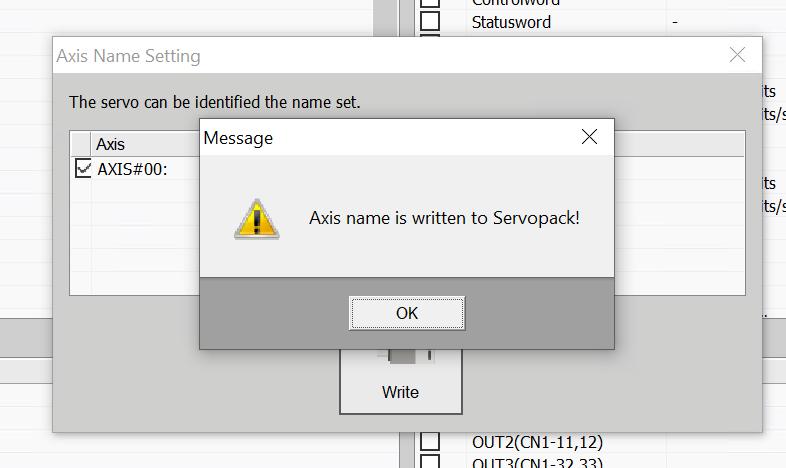The image size is (786, 468).
Task: Select the OUT3(CN1-32,33) list entry
Action: tap(537, 461)
